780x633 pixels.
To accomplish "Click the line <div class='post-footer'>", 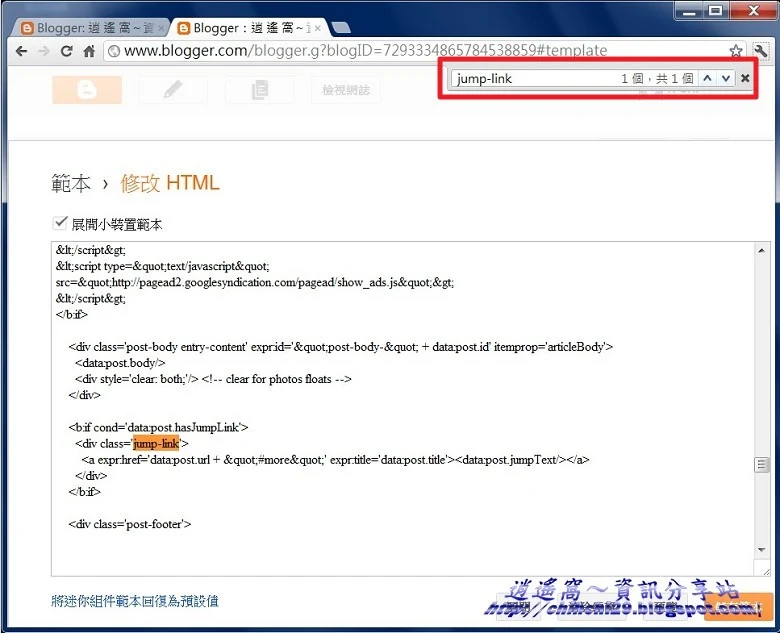I will (x=130, y=524).
